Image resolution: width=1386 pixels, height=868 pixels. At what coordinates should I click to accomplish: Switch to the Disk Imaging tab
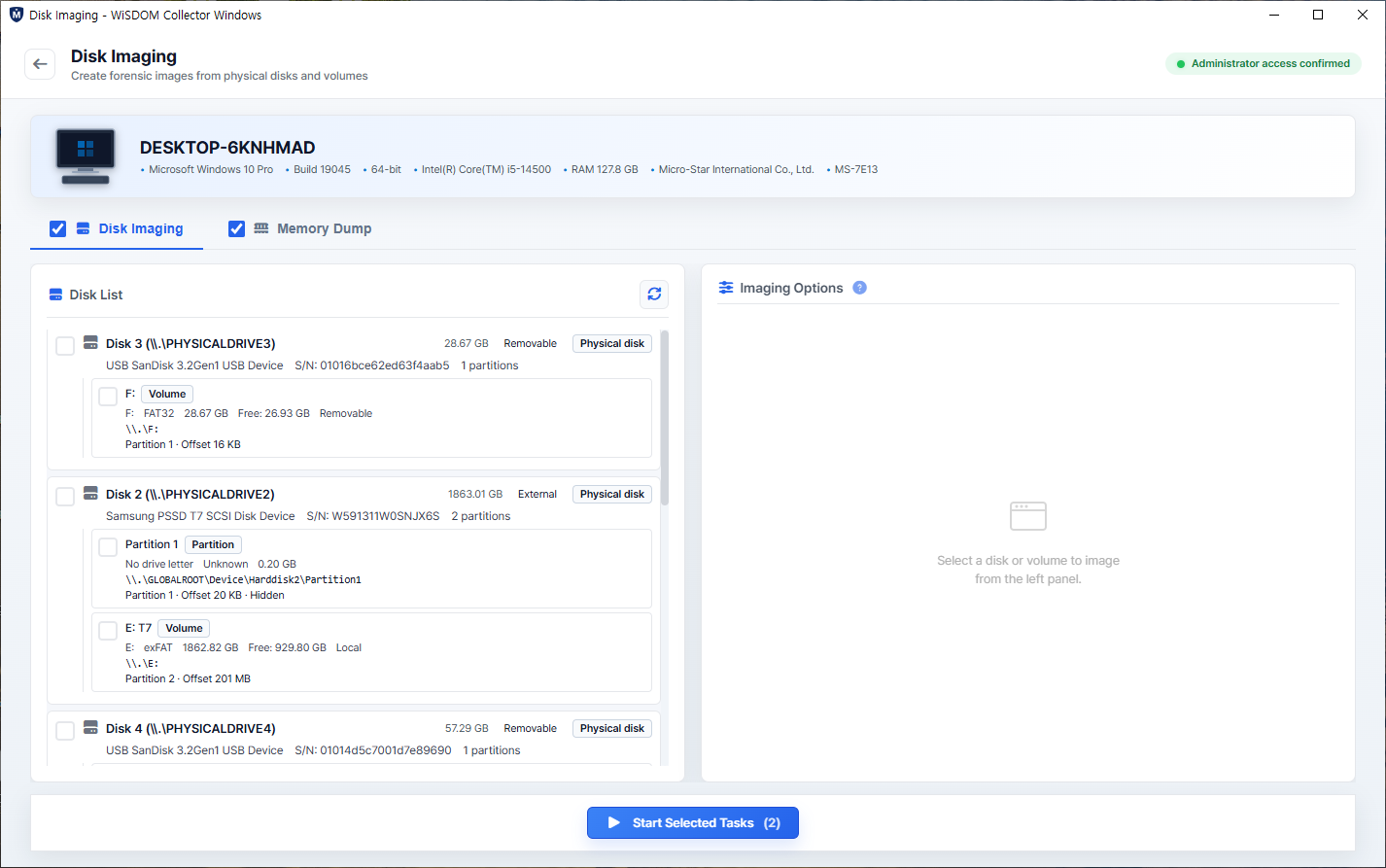(117, 228)
